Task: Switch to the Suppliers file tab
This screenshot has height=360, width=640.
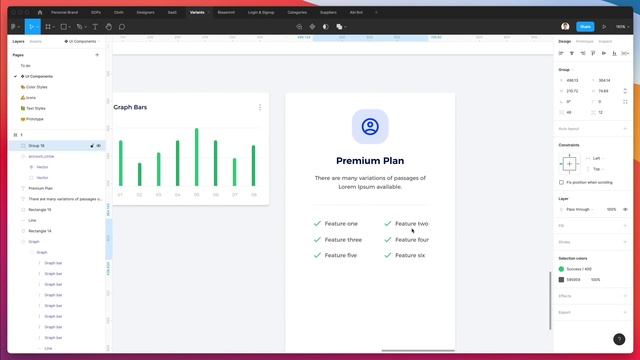Action: [328, 13]
